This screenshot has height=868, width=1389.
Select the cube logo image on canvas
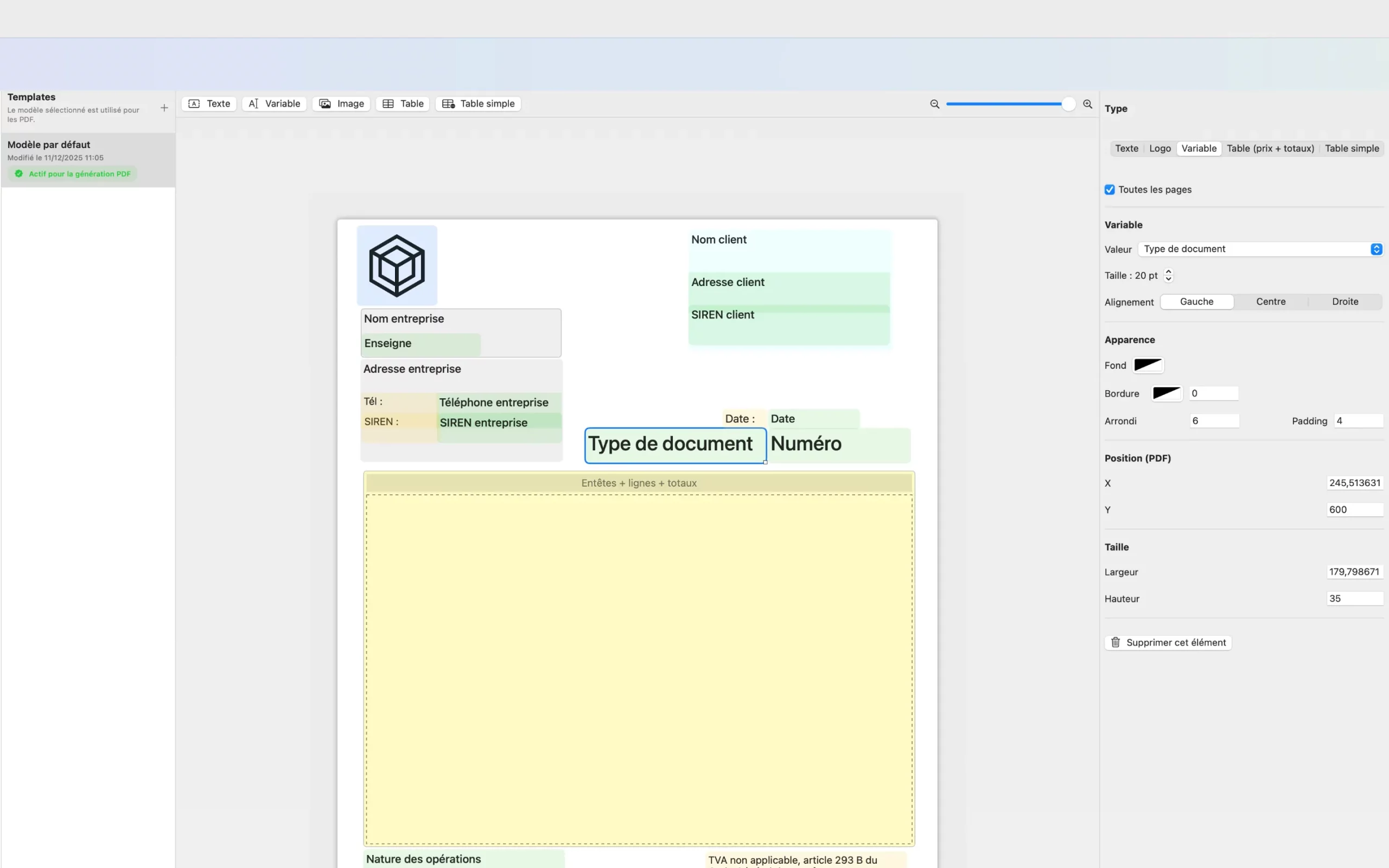[397, 265]
